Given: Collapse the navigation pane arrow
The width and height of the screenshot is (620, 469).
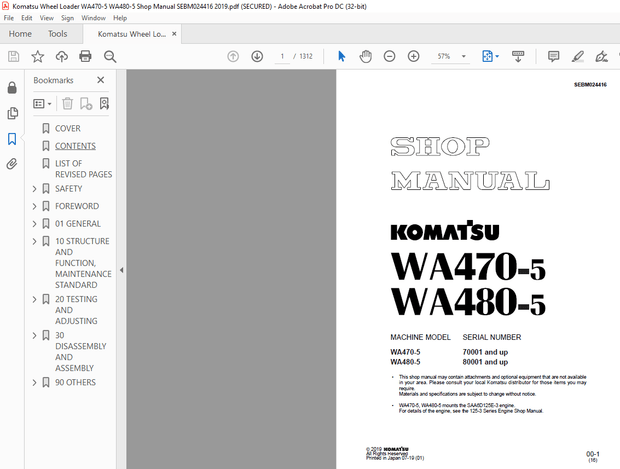Looking at the screenshot, I should [x=121, y=270].
